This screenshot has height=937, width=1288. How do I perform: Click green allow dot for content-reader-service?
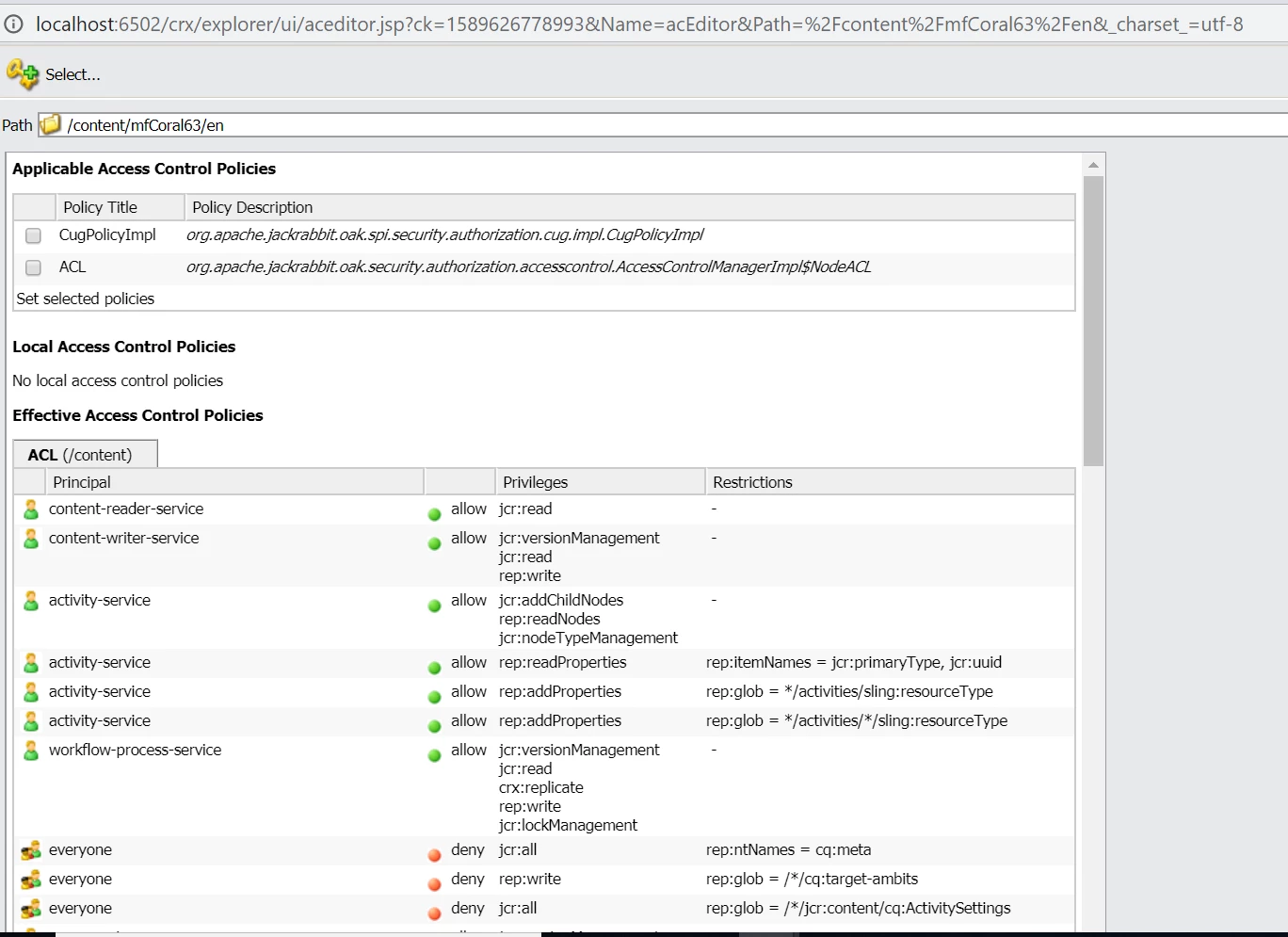coord(434,514)
